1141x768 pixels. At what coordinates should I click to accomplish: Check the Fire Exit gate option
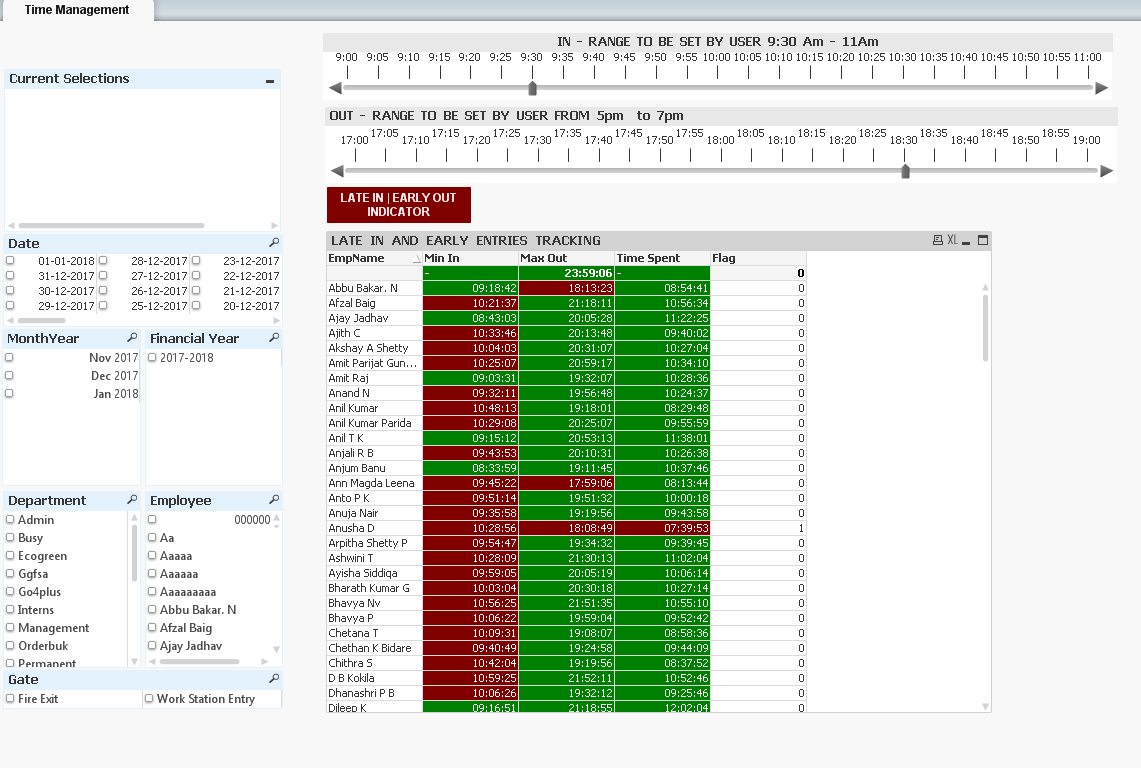click(x=10, y=699)
